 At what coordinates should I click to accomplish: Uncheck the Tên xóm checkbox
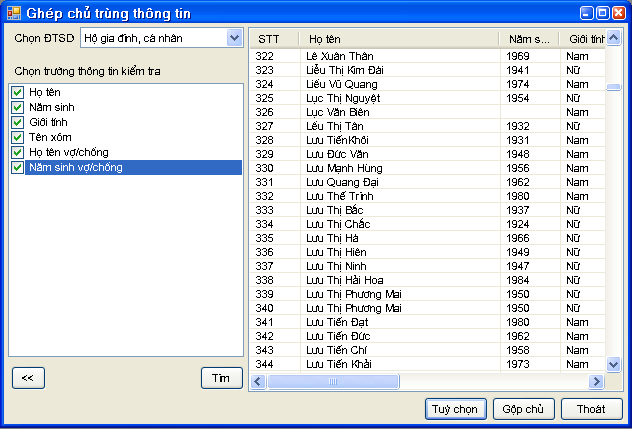click(17, 137)
